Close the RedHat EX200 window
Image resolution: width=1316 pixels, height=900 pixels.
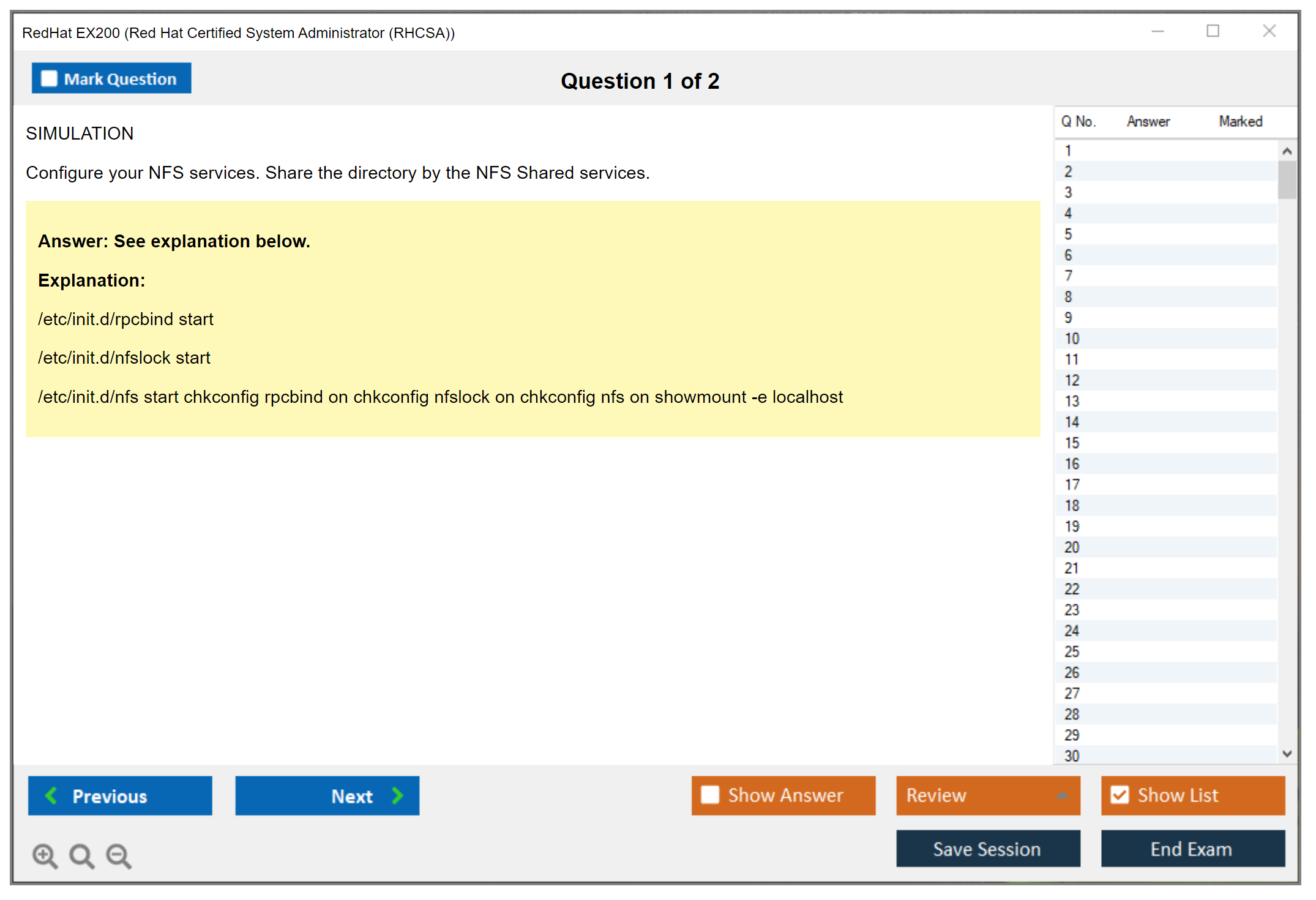(x=1269, y=31)
